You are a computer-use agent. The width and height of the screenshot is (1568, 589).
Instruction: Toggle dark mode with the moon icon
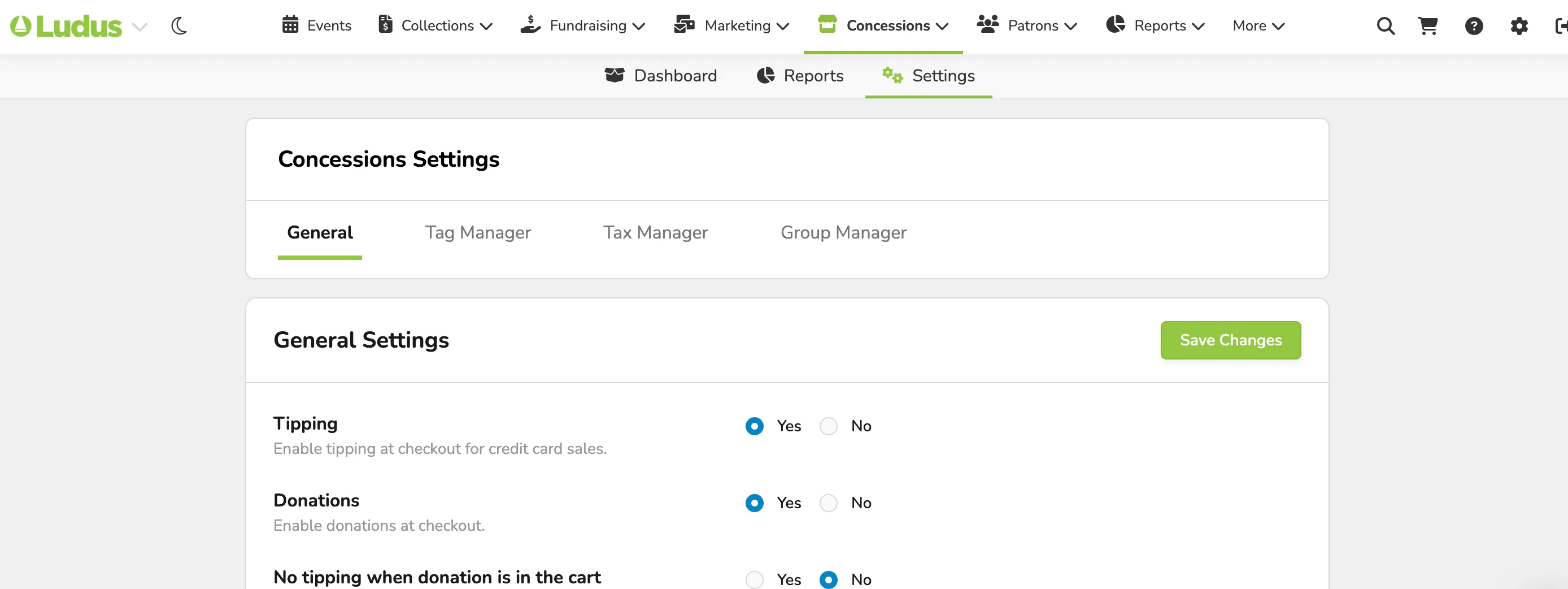(179, 25)
